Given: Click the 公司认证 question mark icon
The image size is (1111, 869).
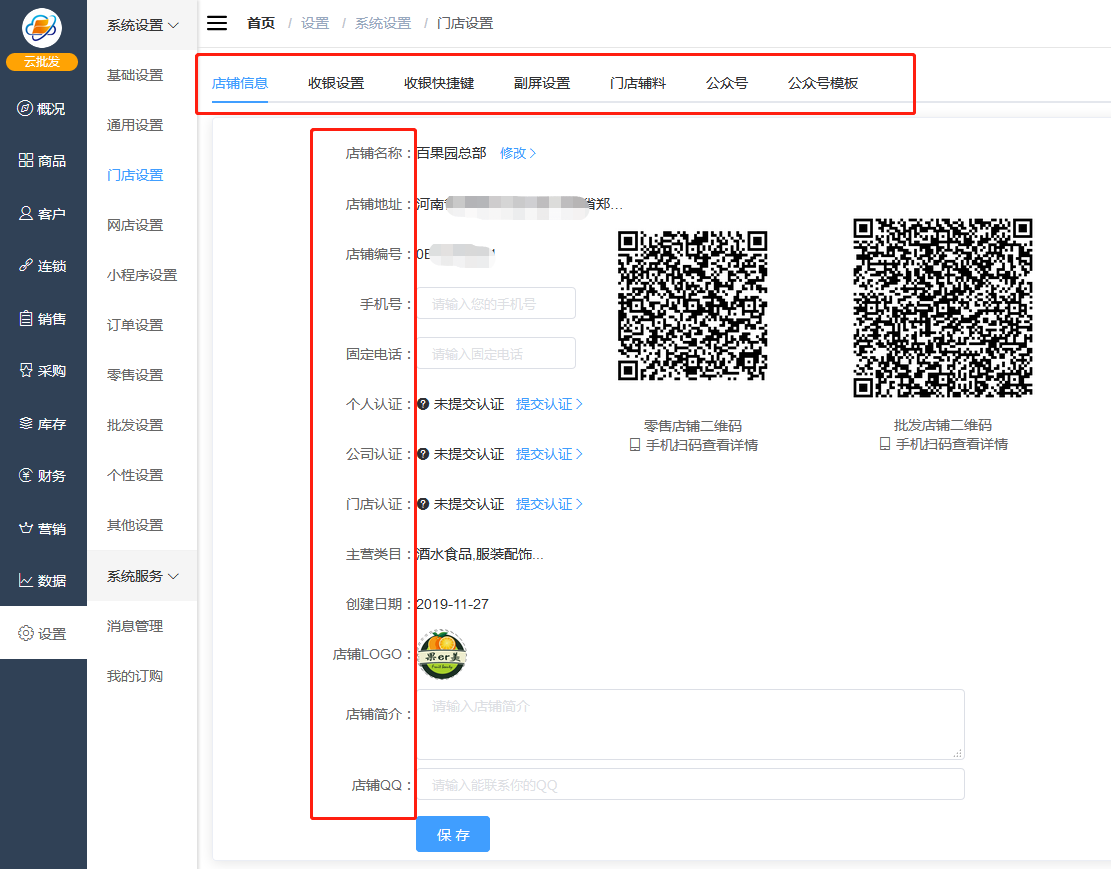Looking at the screenshot, I should click(x=423, y=454).
